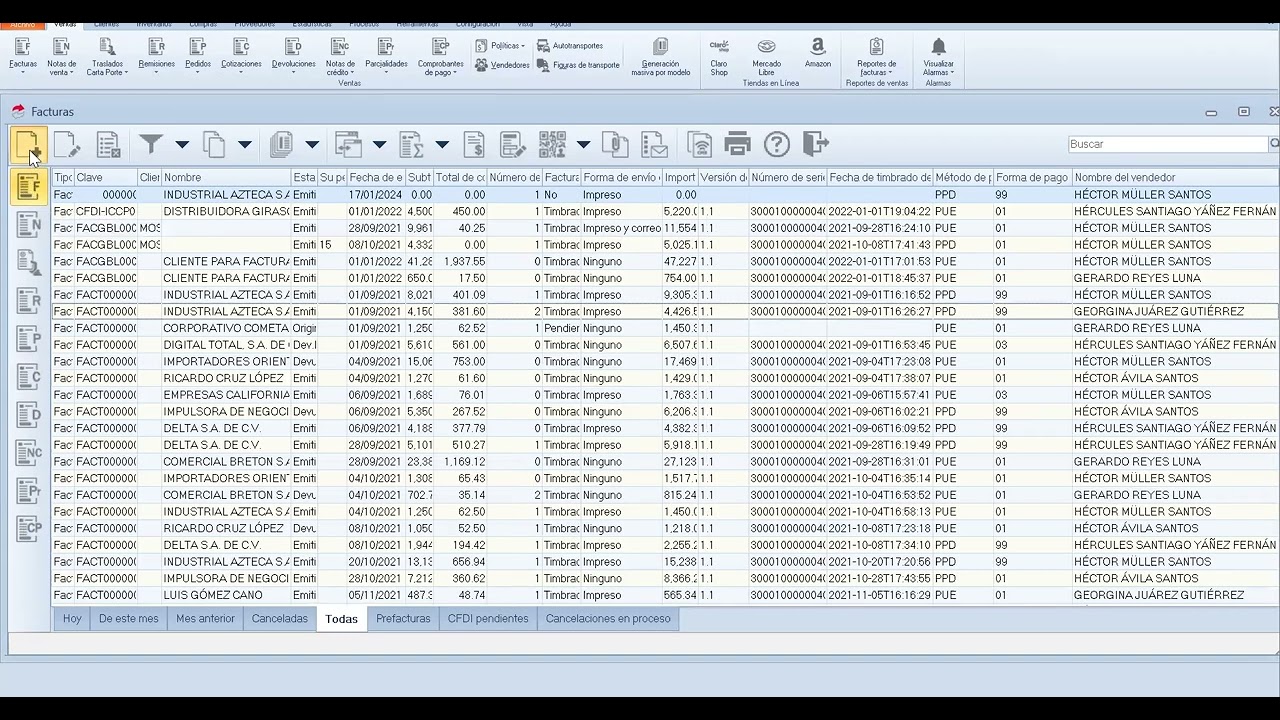Click the Nombre del vendedor column header

pyautogui.click(x=1175, y=178)
